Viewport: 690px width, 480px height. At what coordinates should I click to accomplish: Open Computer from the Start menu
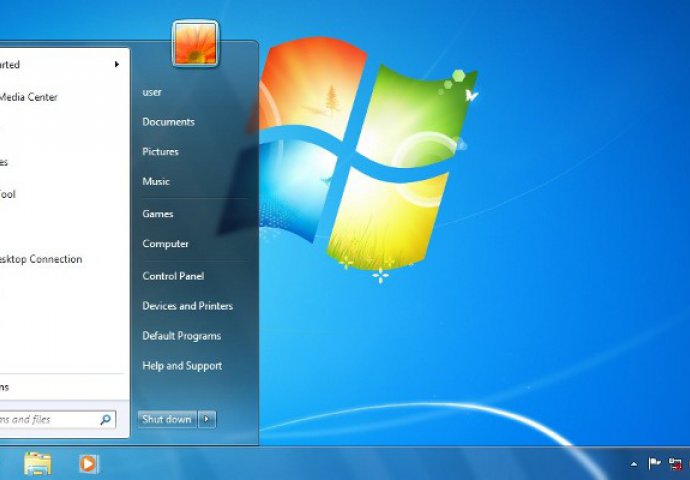(x=165, y=244)
